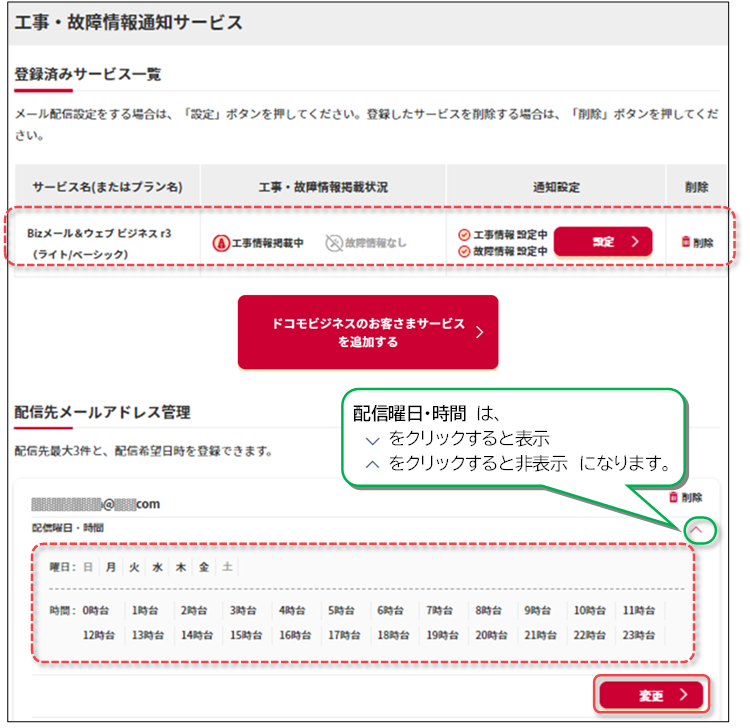750x728 pixels.
Task: Select the 17時台 time slot
Action: point(344,635)
